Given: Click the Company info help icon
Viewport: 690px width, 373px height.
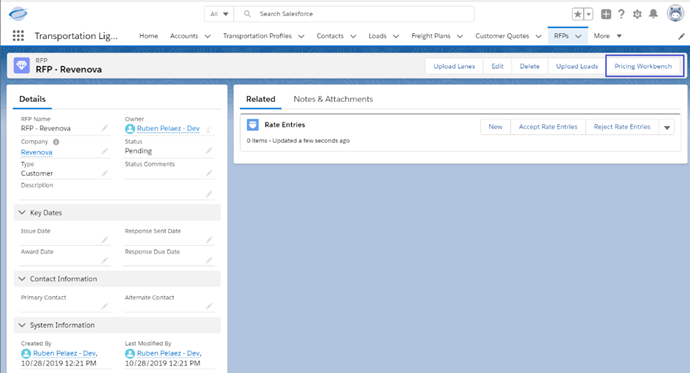Looking at the screenshot, I should point(56,142).
